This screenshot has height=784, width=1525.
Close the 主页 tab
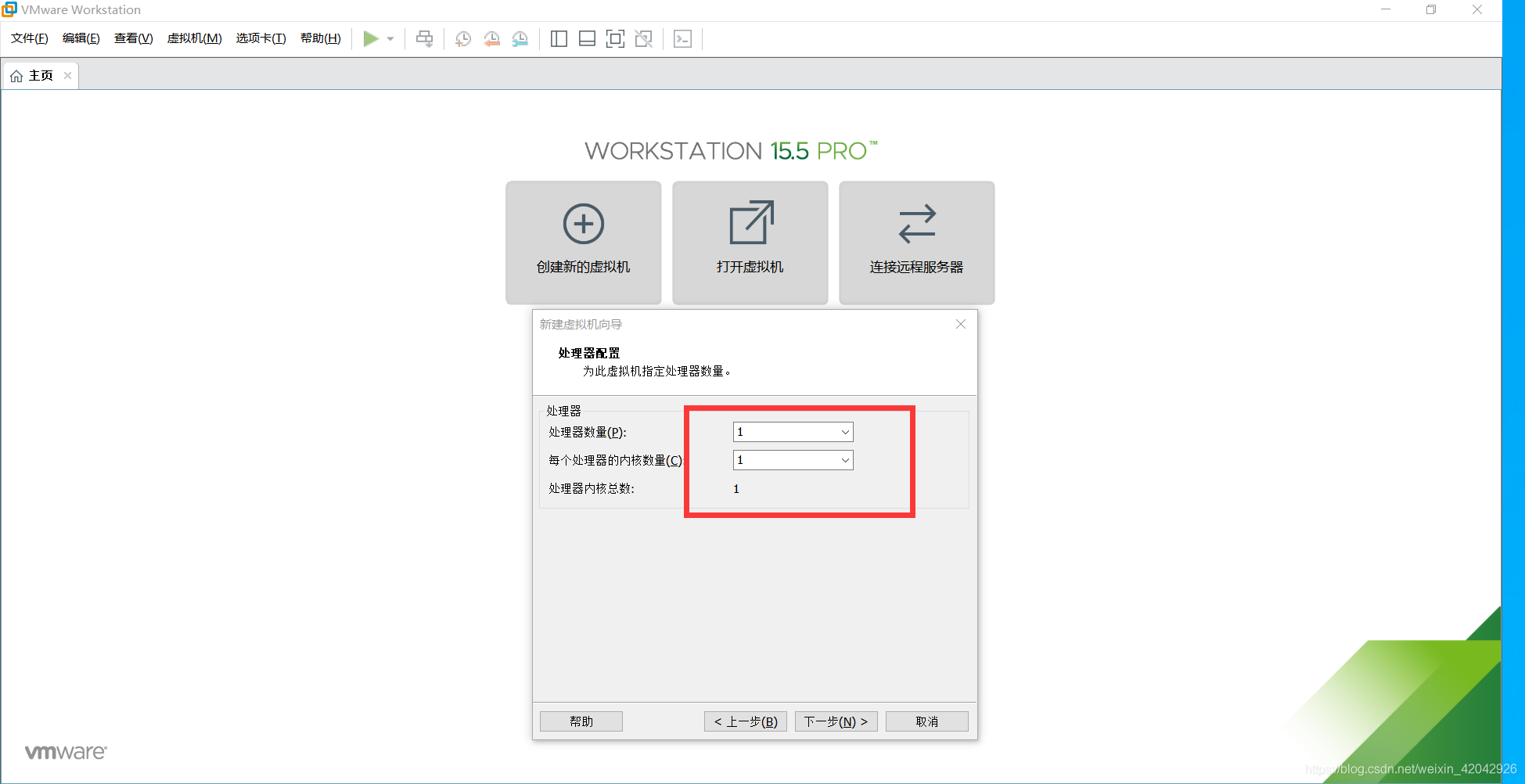point(68,75)
